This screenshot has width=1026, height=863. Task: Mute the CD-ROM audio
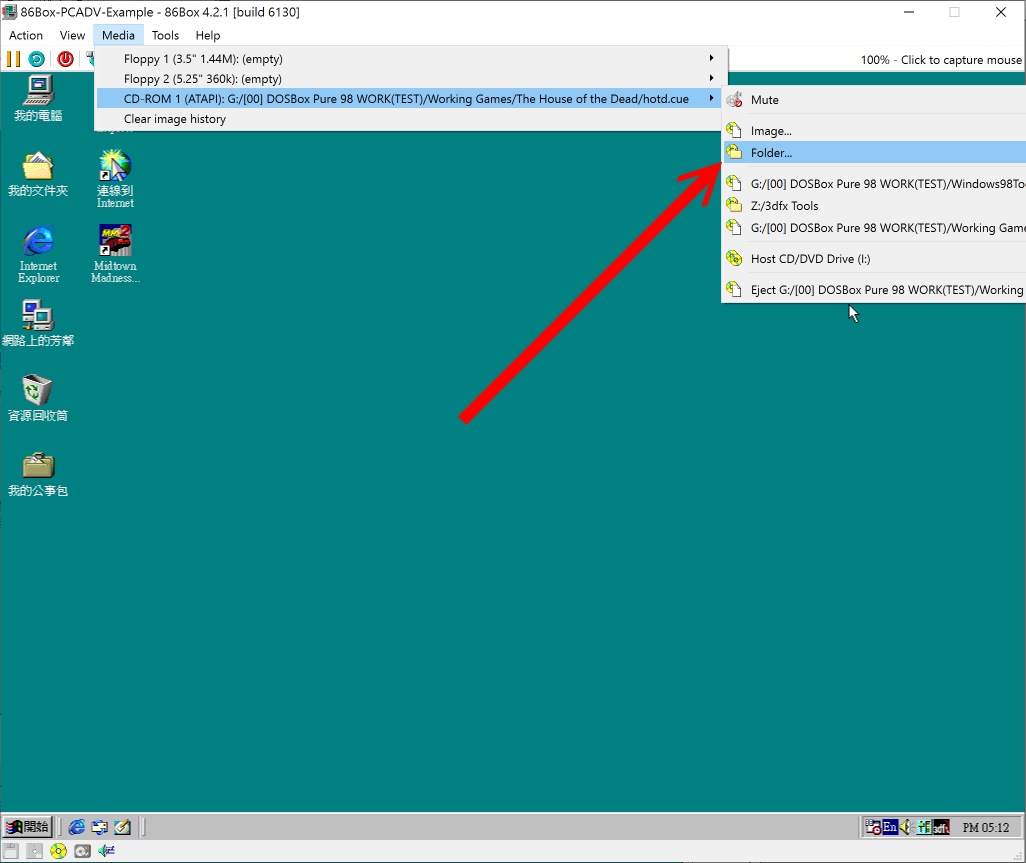coord(874,99)
